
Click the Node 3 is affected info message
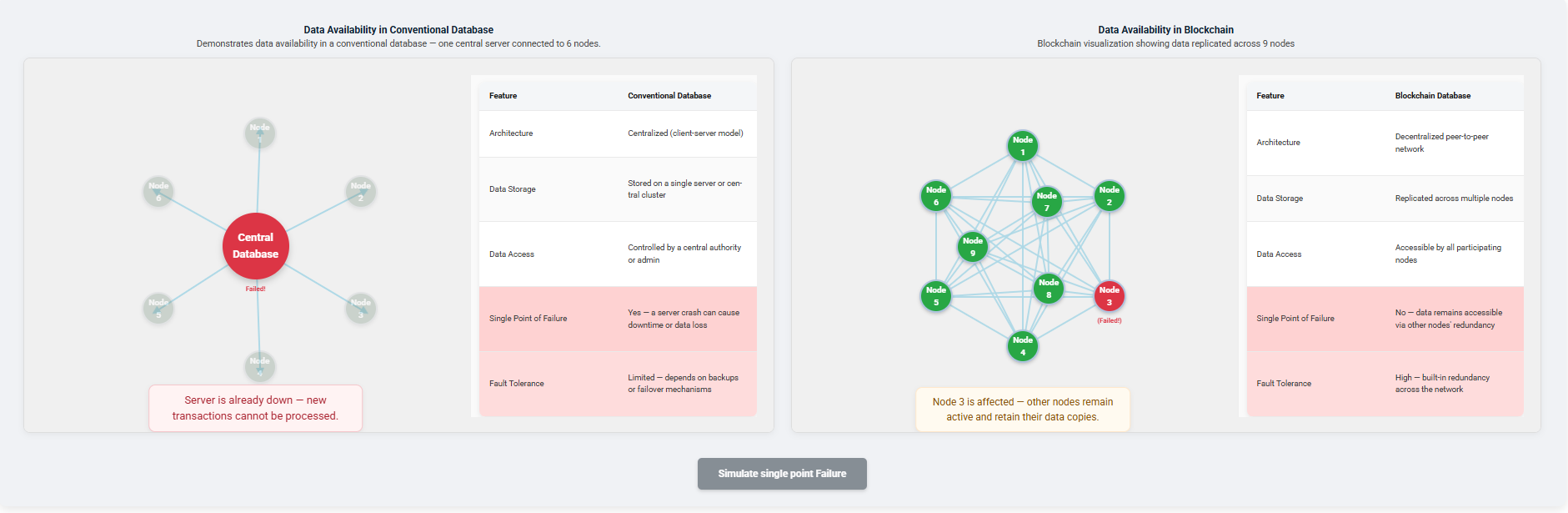[x=1022, y=409]
